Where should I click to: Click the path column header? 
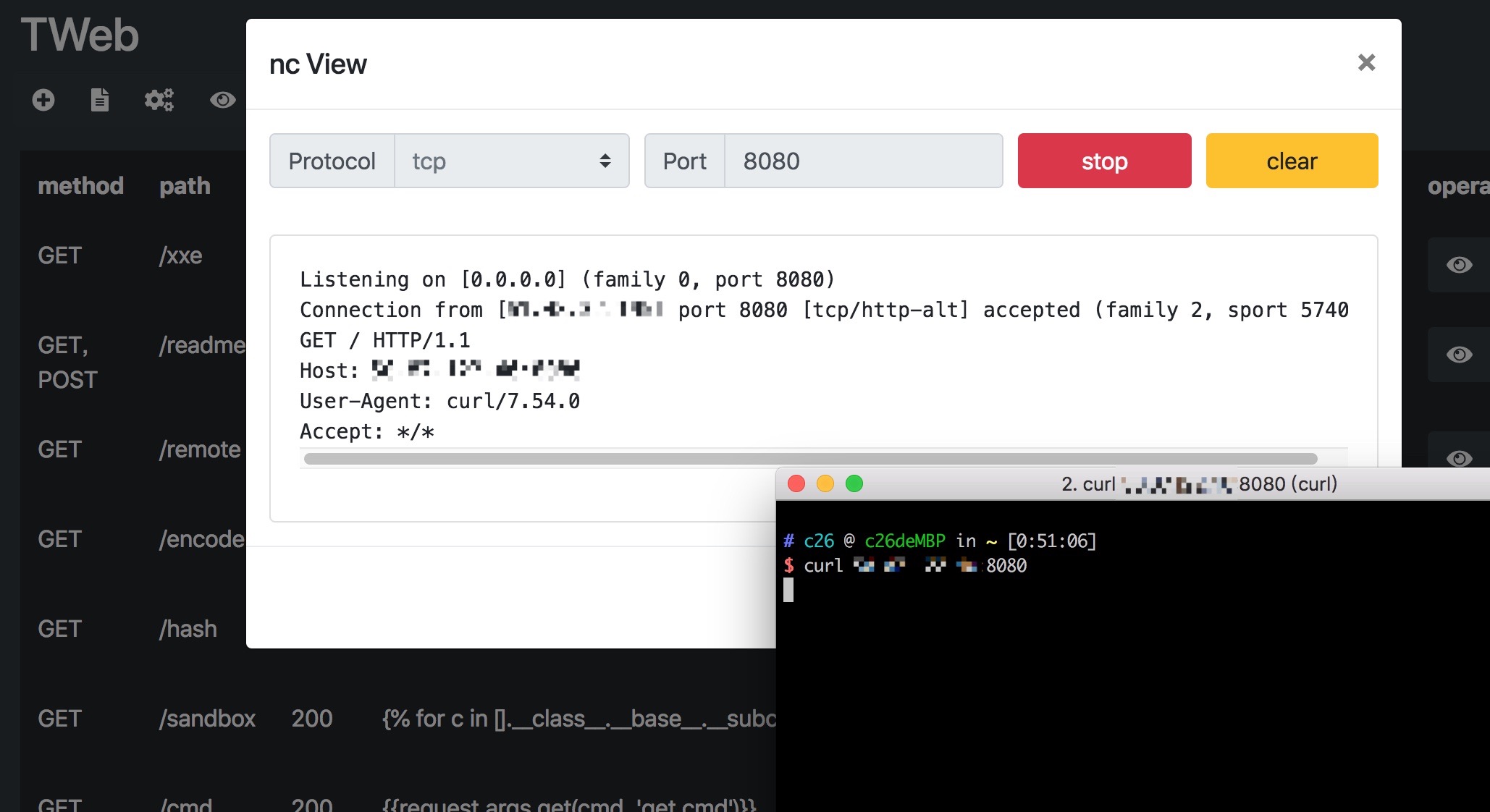tap(185, 186)
